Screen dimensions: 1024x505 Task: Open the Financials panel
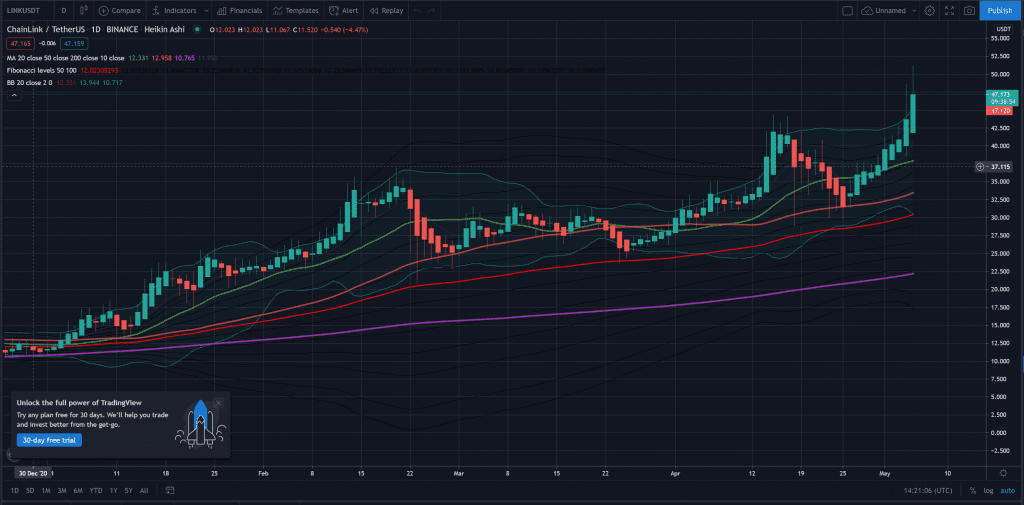pos(240,10)
